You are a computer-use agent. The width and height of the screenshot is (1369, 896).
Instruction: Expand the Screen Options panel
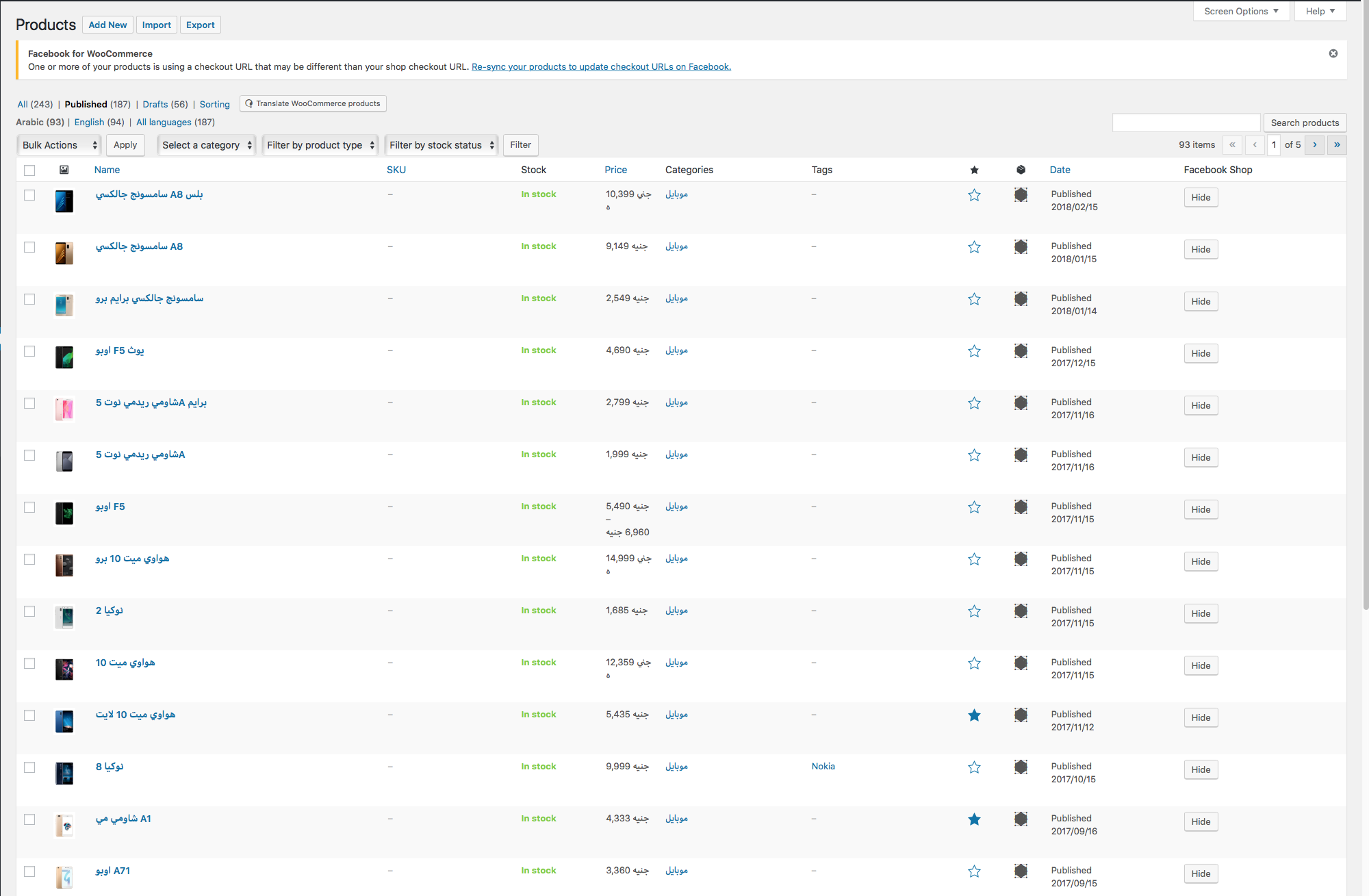tap(1241, 11)
